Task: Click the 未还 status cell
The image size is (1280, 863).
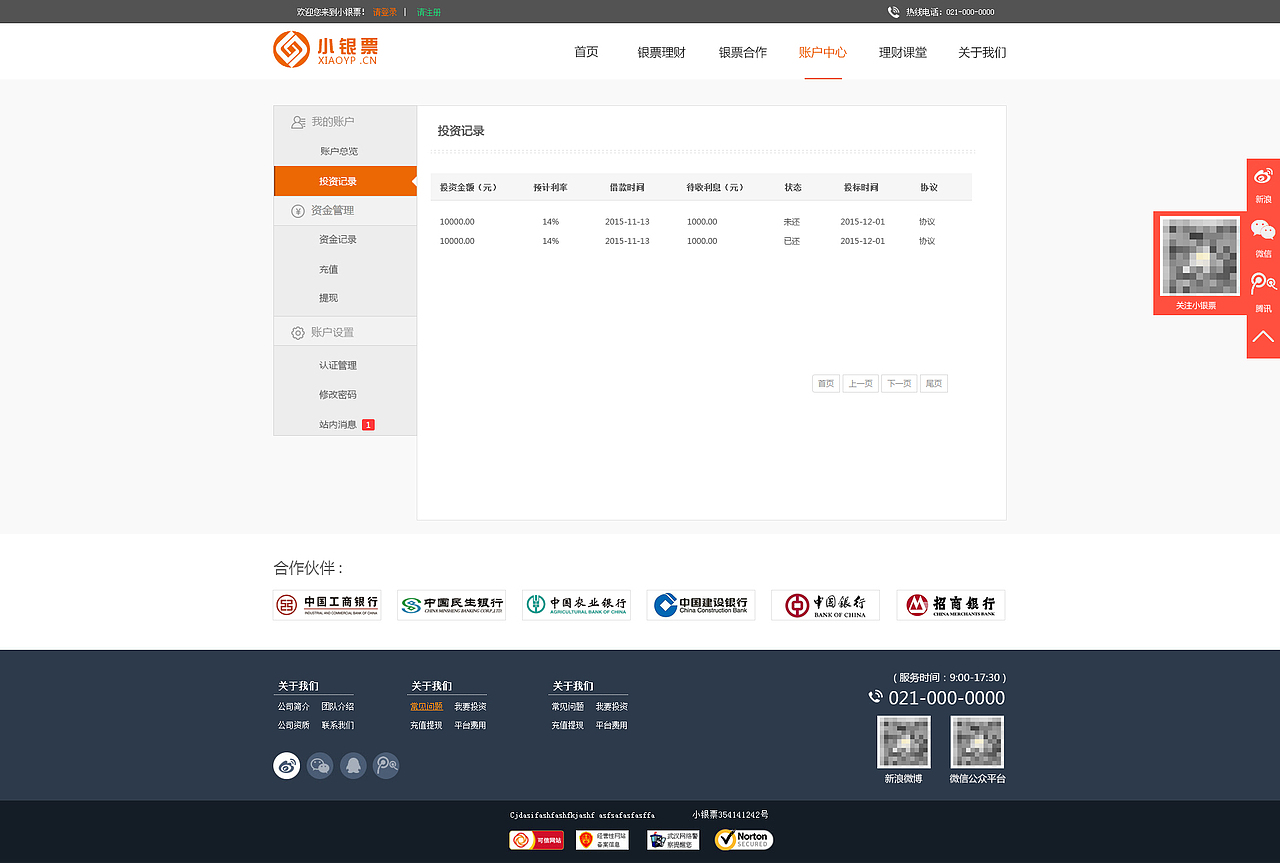Action: tap(792, 222)
